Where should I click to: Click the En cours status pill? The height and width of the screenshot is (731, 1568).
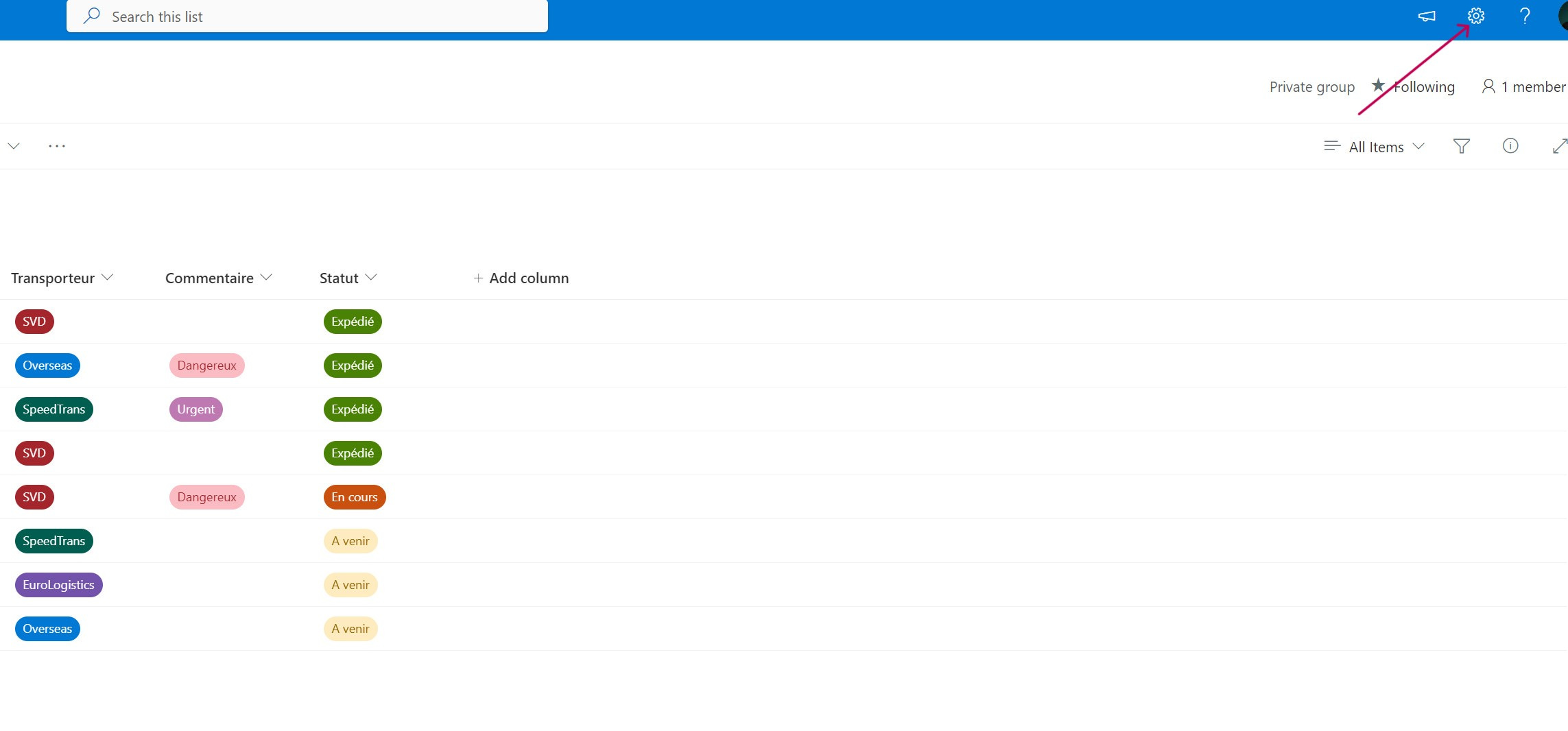[355, 497]
